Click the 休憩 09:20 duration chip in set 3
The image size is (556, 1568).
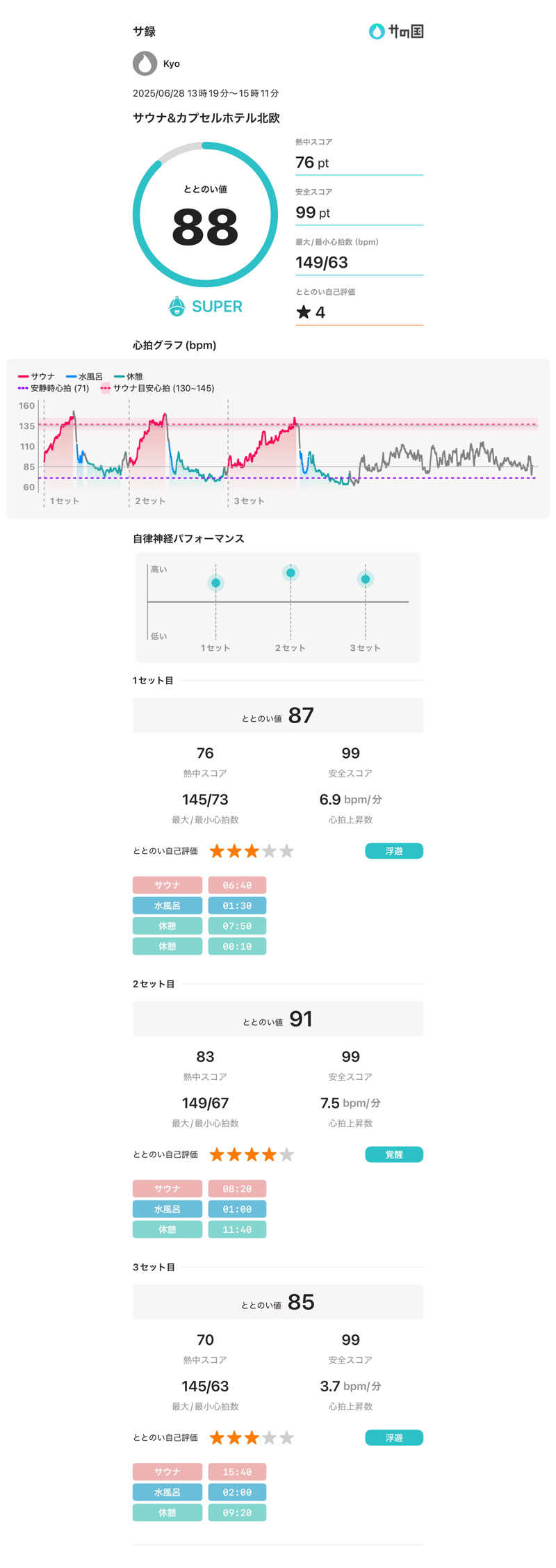[237, 1512]
